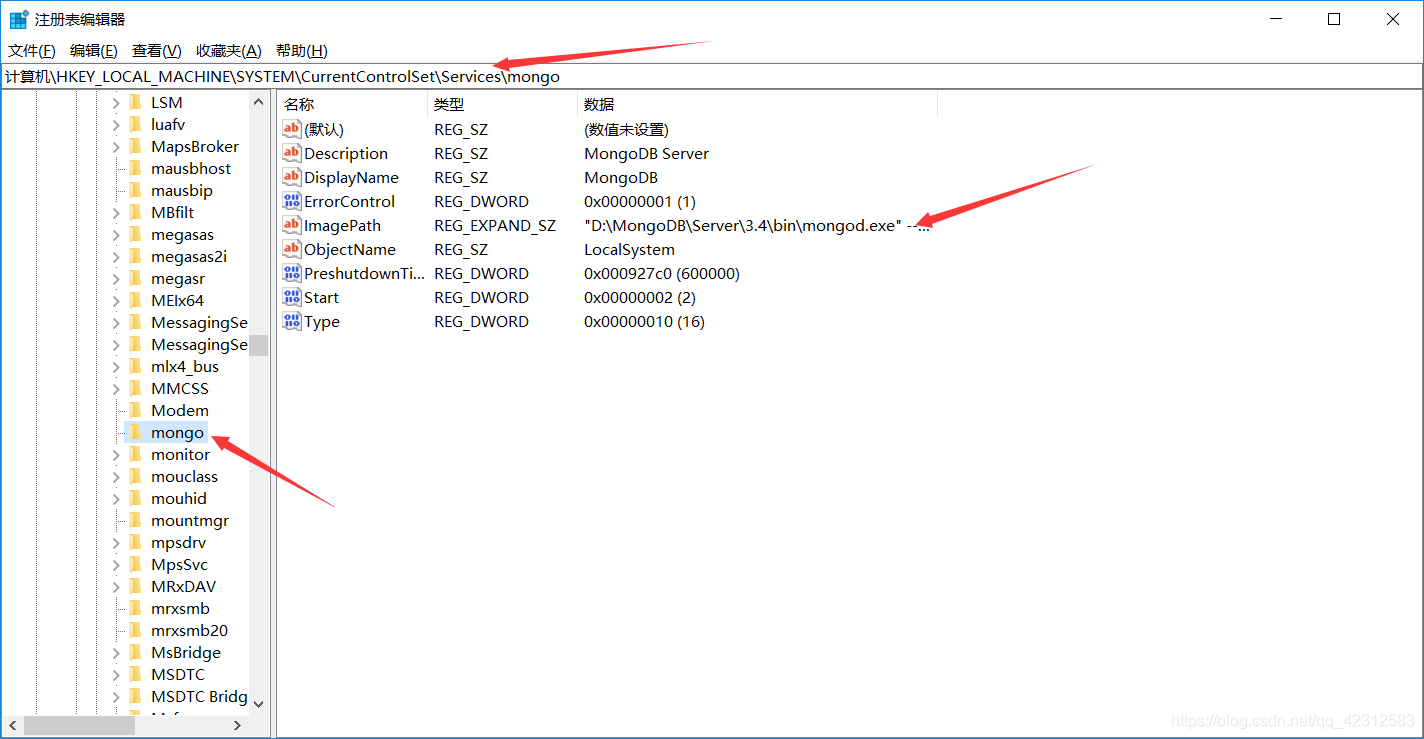The width and height of the screenshot is (1424, 739).
Task: Expand the MapsBroker key node
Action: point(116,146)
